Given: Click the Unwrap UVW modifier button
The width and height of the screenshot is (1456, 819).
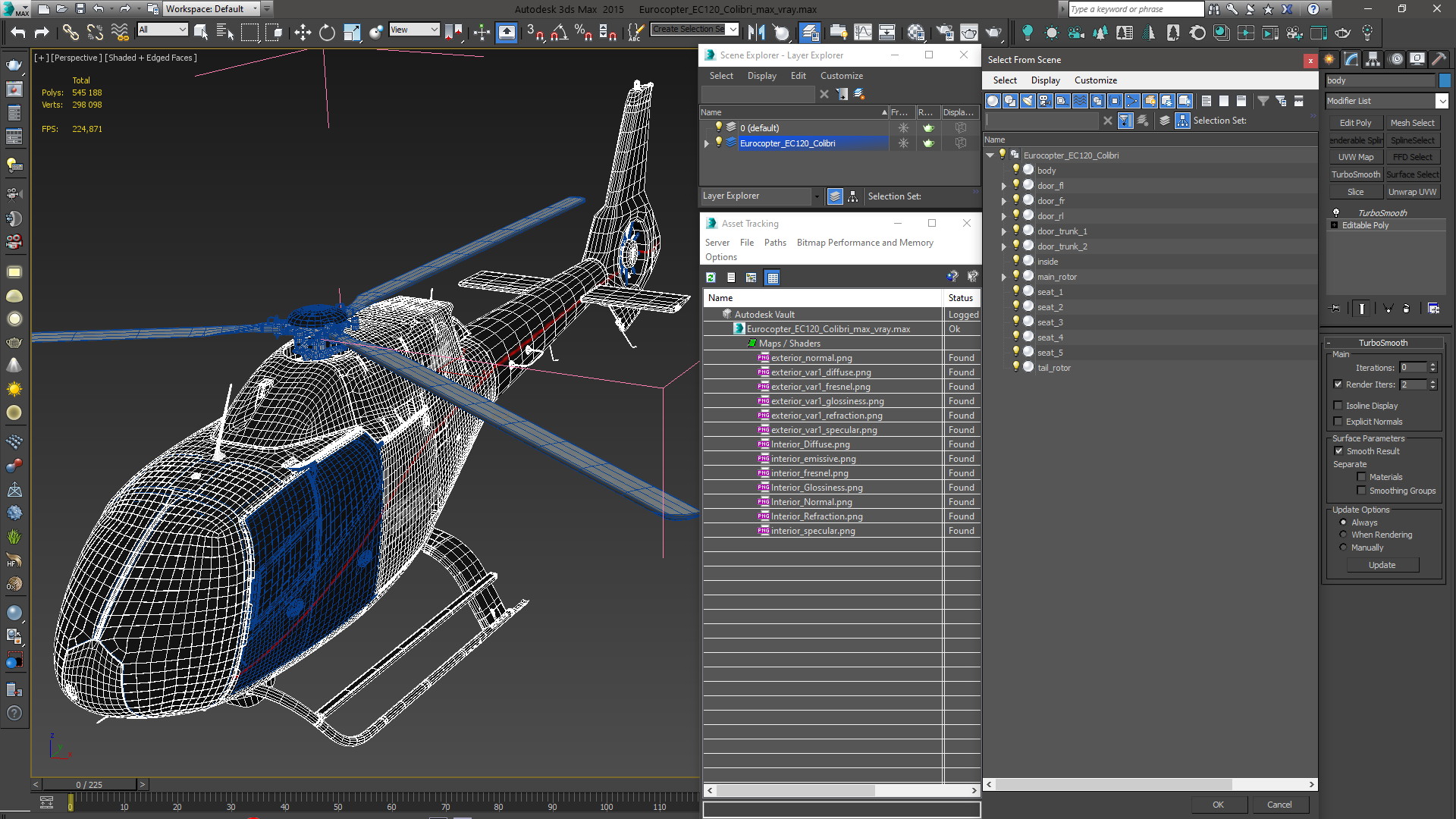Looking at the screenshot, I should click(1412, 192).
